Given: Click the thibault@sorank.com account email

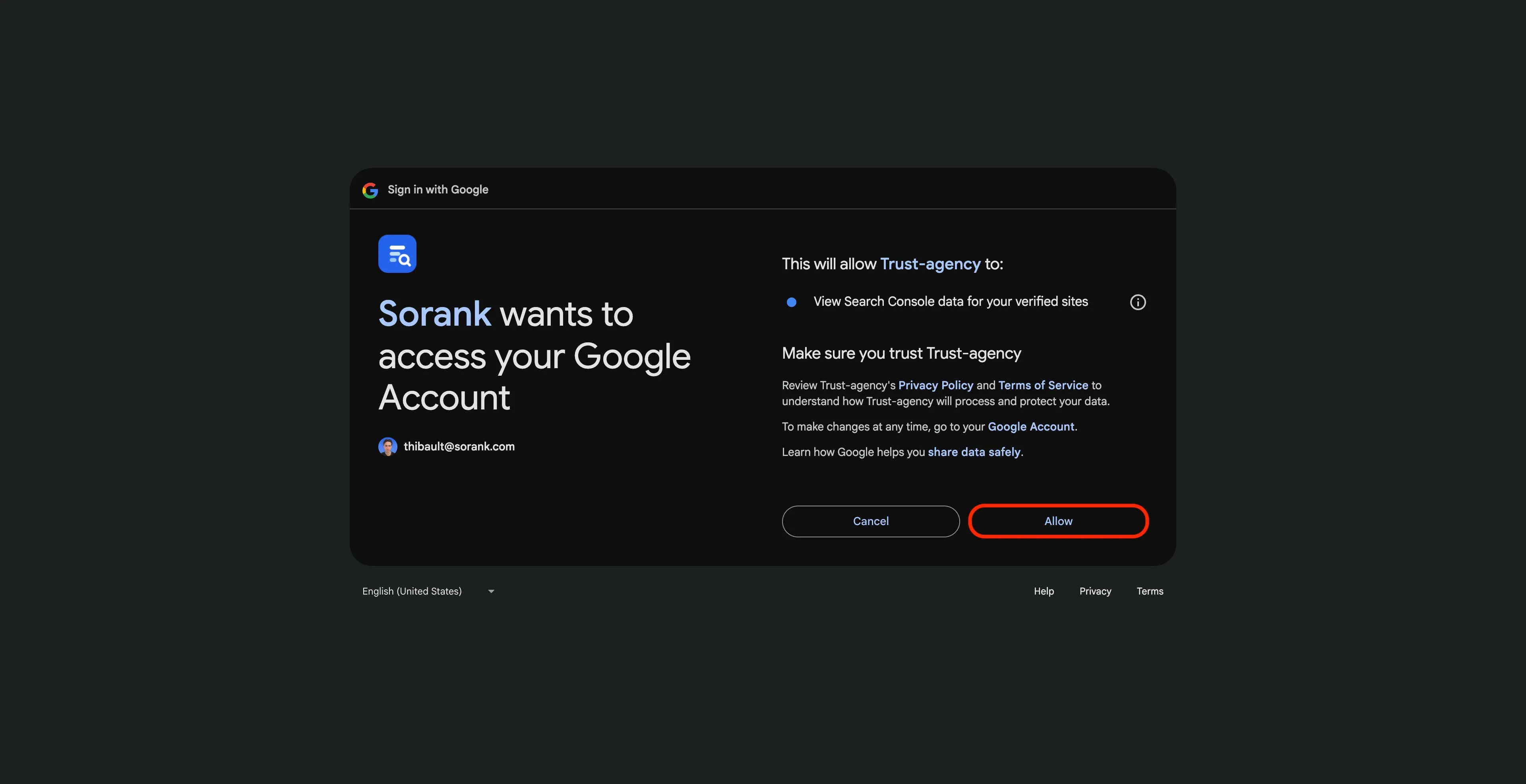Looking at the screenshot, I should [459, 446].
